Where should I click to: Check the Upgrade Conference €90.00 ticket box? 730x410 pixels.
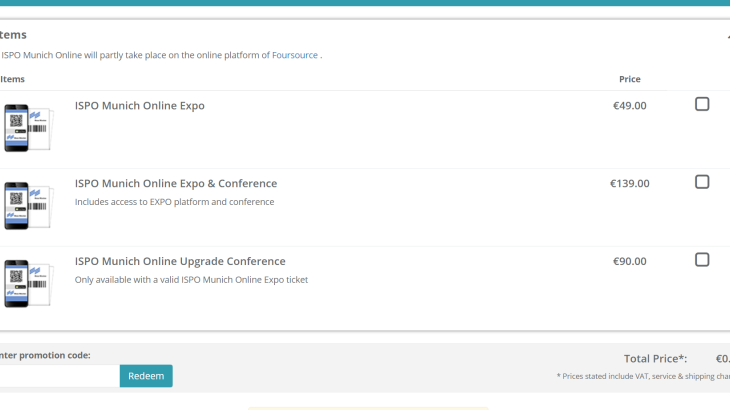tap(702, 260)
